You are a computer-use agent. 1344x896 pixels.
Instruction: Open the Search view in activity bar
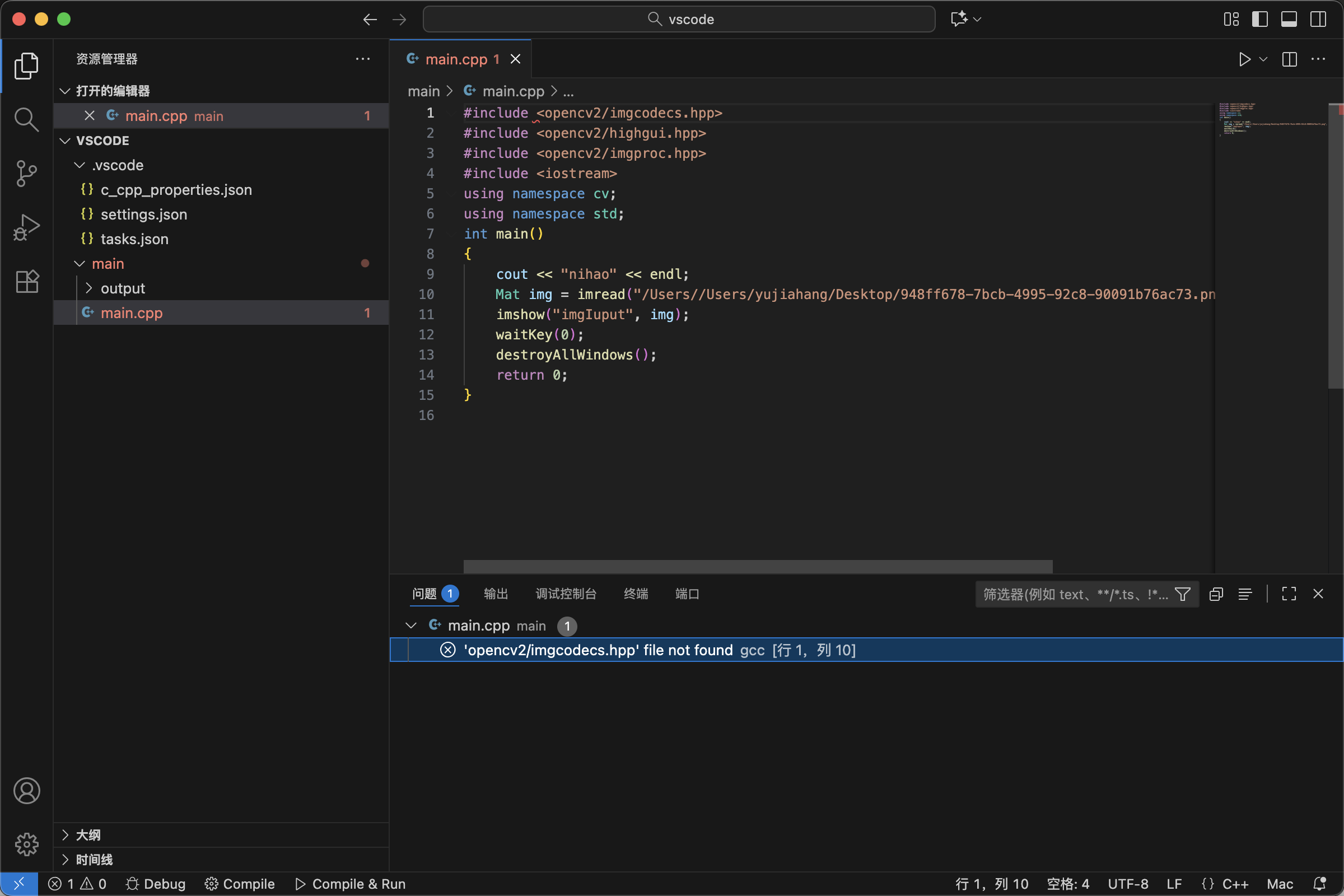26,119
